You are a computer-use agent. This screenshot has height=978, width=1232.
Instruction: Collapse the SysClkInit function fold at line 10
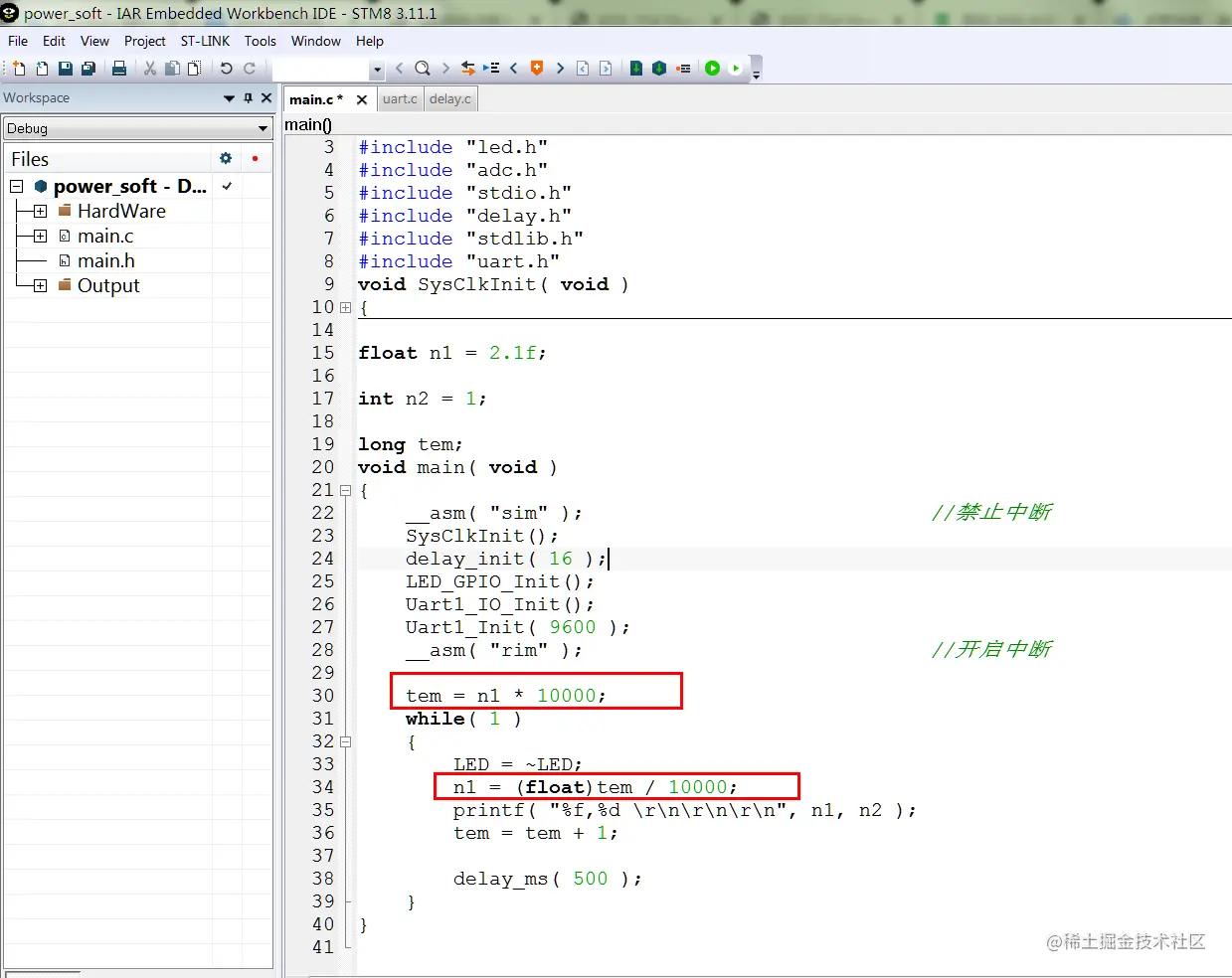point(345,308)
